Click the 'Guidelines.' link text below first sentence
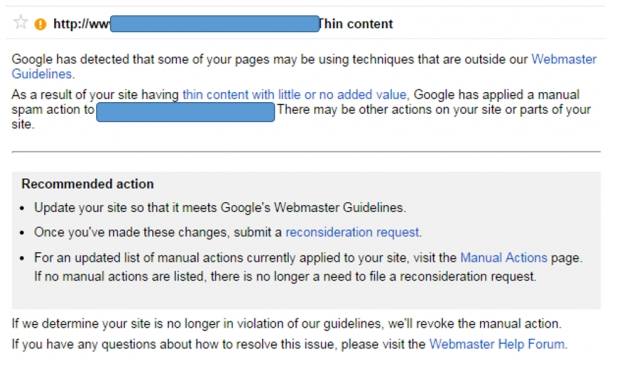The image size is (618, 370). 43,74
